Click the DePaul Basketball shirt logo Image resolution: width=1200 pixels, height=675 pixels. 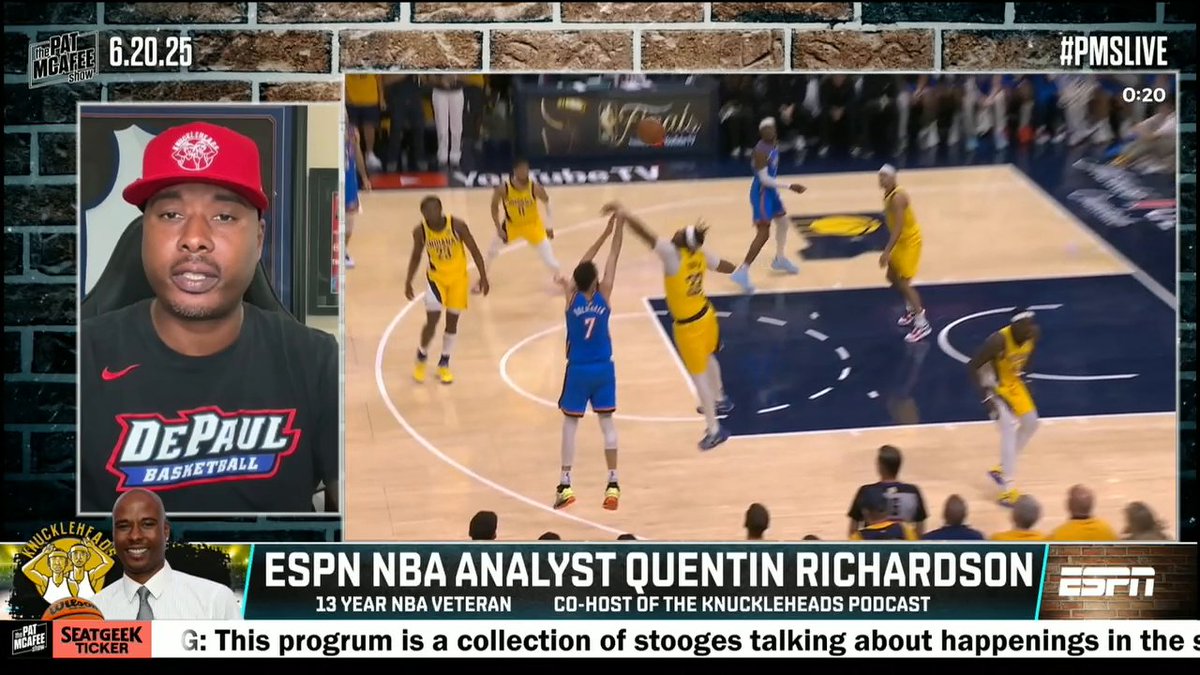[203, 448]
